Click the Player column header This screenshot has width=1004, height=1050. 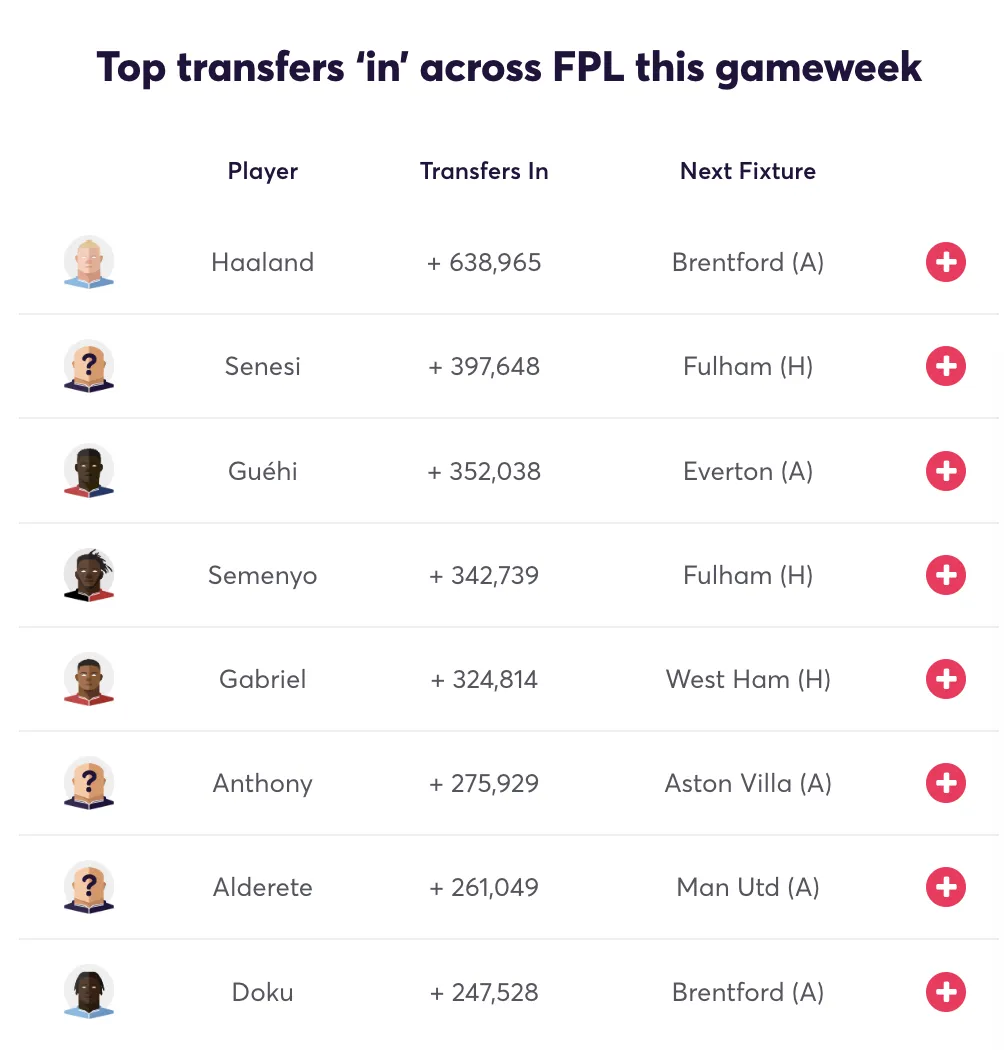263,171
